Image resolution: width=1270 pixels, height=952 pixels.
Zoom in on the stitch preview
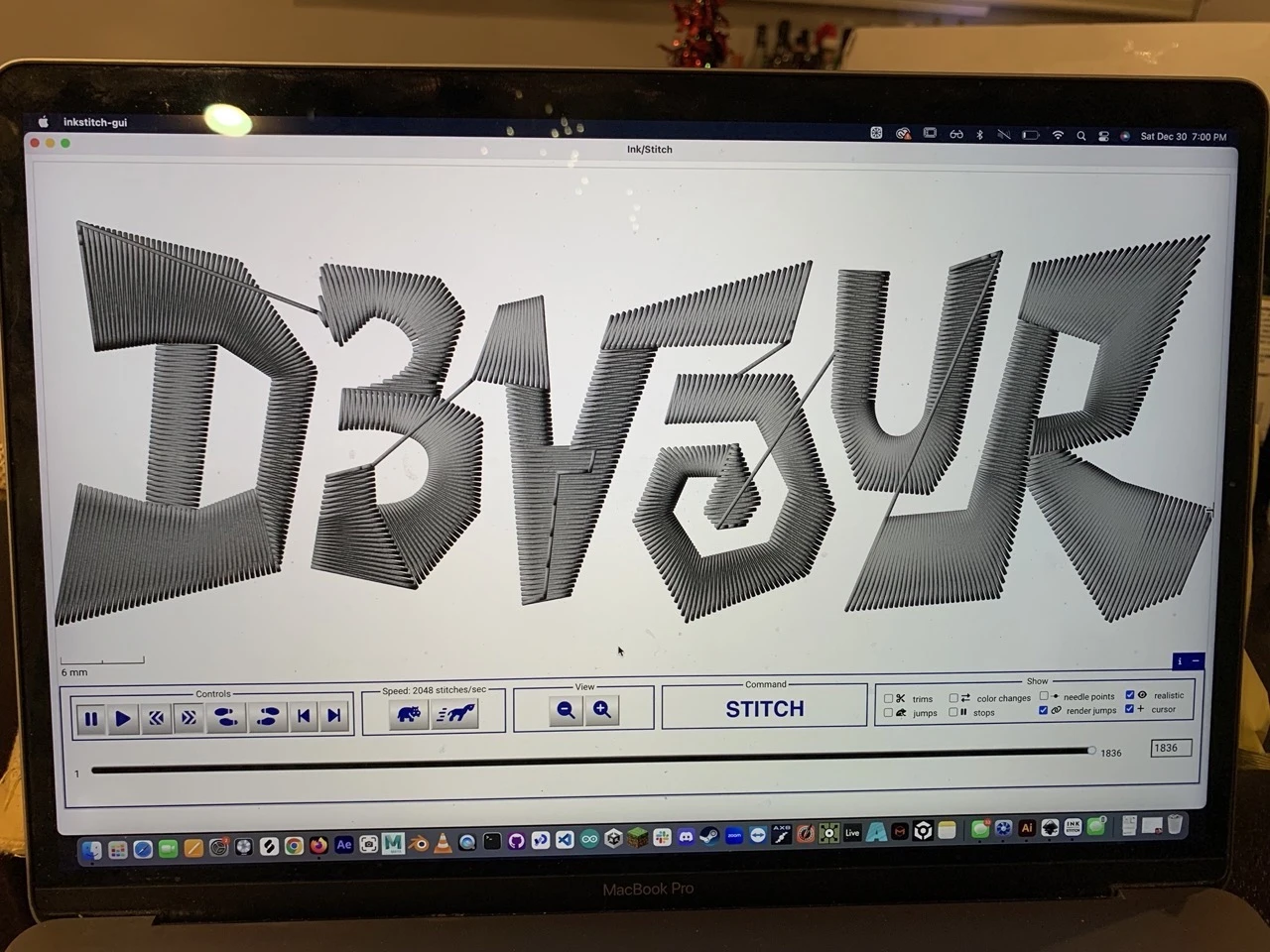tap(602, 710)
